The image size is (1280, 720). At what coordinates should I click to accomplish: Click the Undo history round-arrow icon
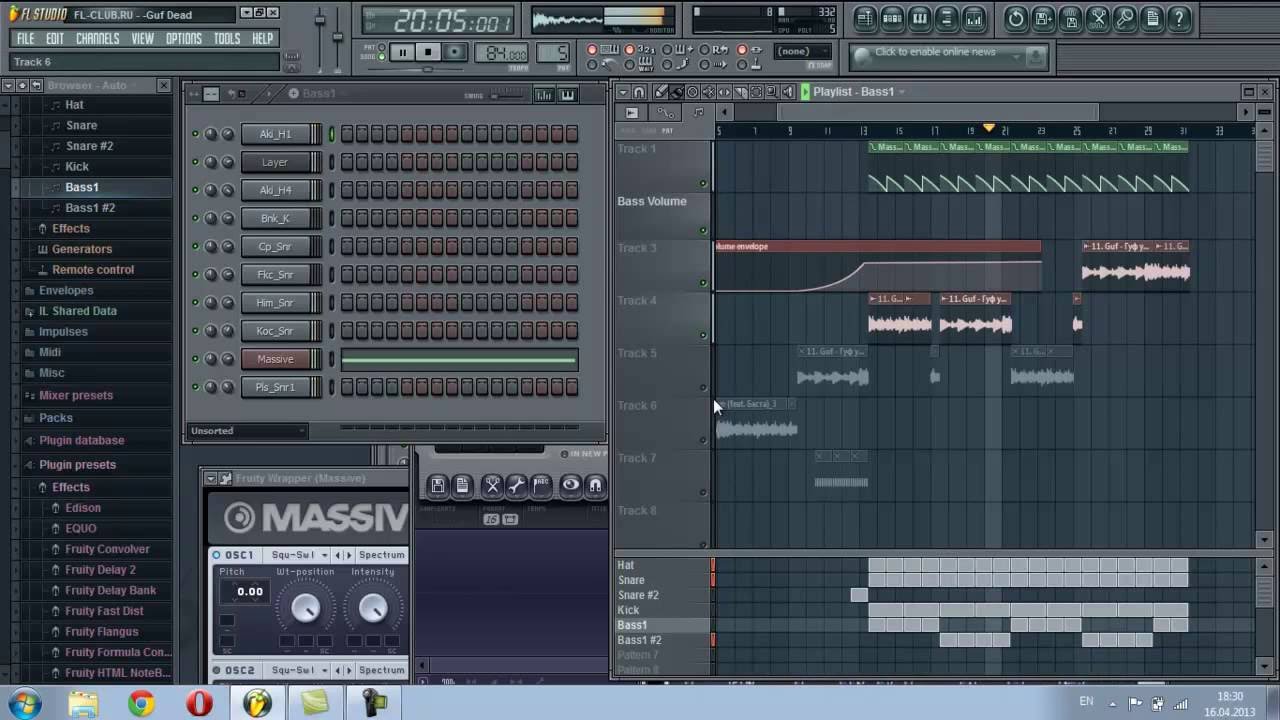point(1016,19)
